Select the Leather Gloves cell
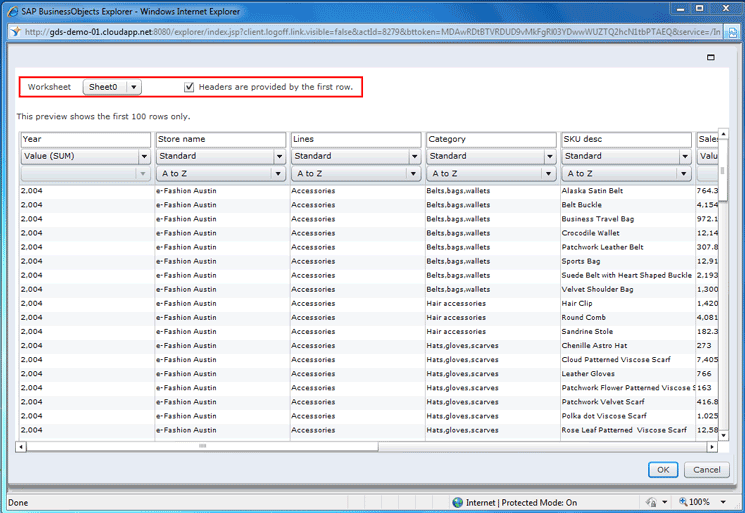Image resolution: width=745 pixels, height=513 pixels. coord(588,374)
